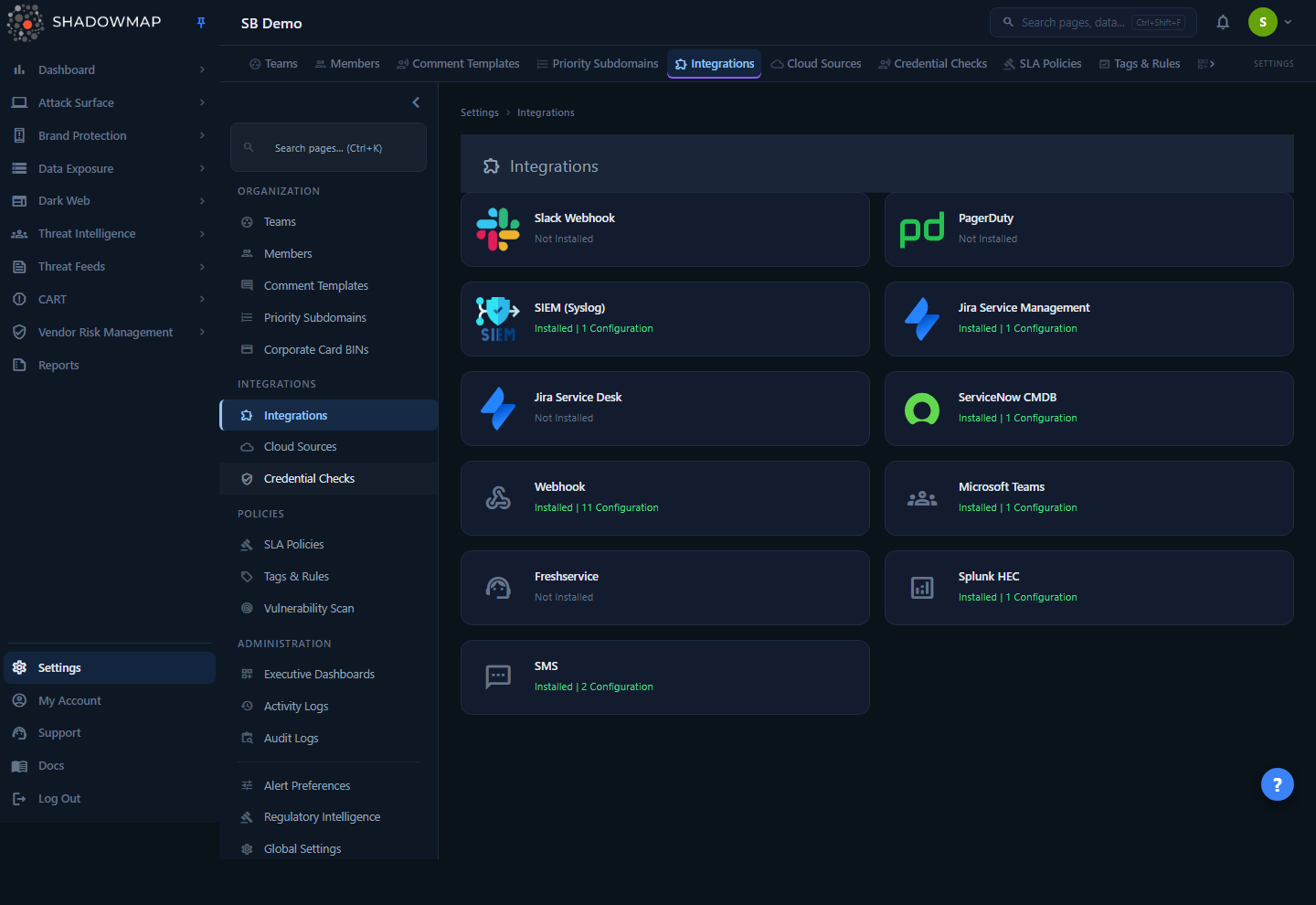The width and height of the screenshot is (1316, 905).
Task: Open the Tags & Rules tab
Action: 1140,64
